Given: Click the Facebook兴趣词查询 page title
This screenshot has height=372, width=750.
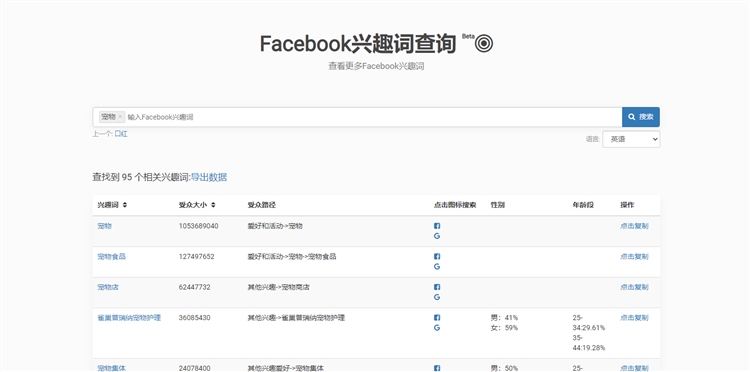Looking at the screenshot, I should (358, 44).
